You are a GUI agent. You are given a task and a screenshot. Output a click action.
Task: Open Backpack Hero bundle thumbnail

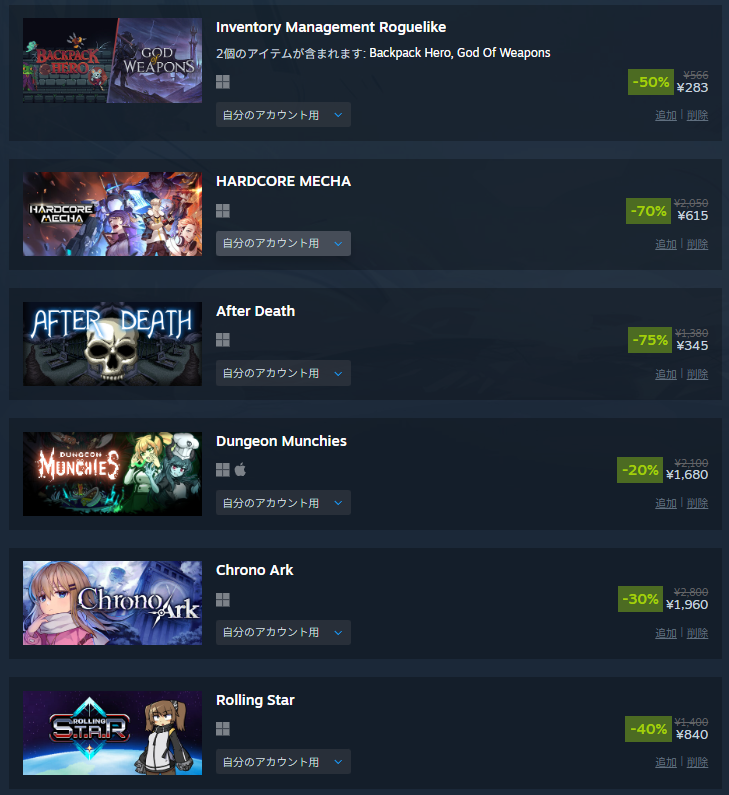(112, 60)
